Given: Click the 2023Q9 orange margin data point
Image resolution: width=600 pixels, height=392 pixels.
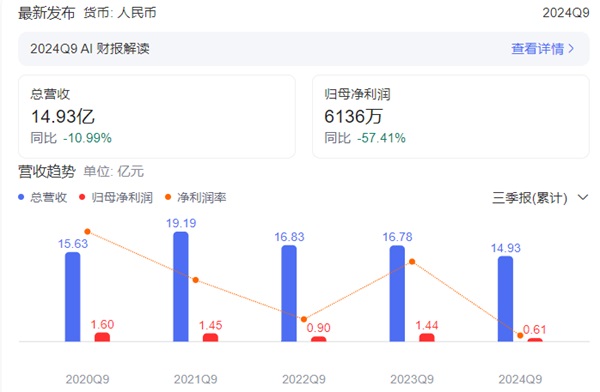Looking at the screenshot, I should point(412,262).
